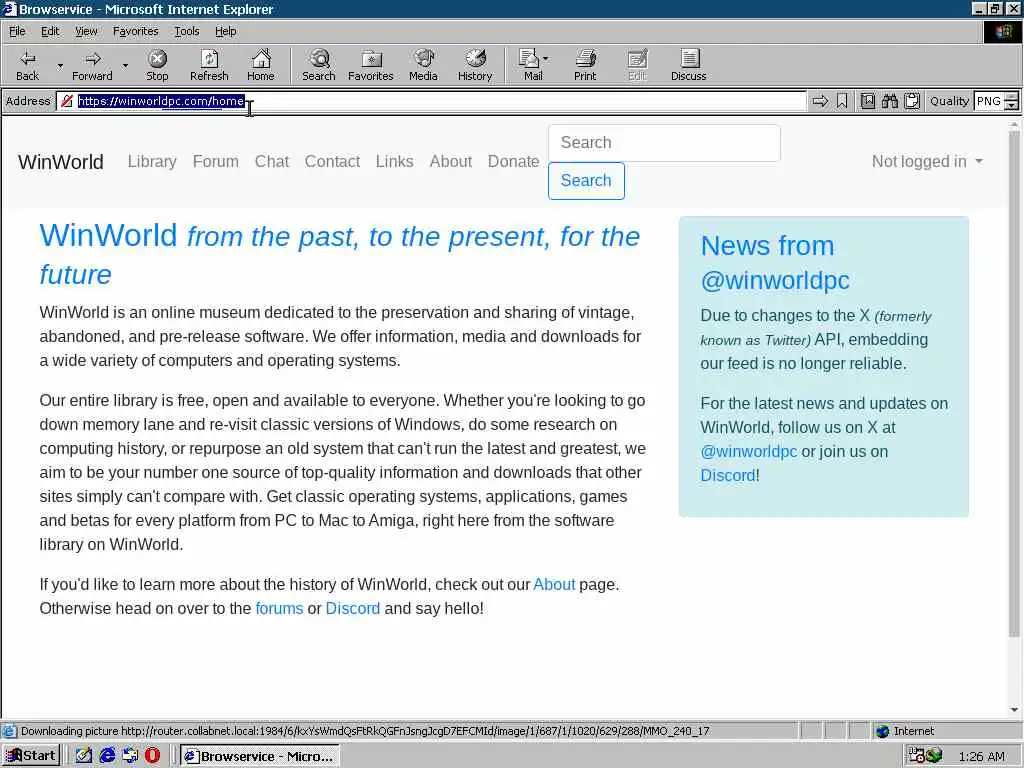This screenshot has height=768, width=1024.
Task: Open the About link in body paragraph
Action: coord(554,584)
